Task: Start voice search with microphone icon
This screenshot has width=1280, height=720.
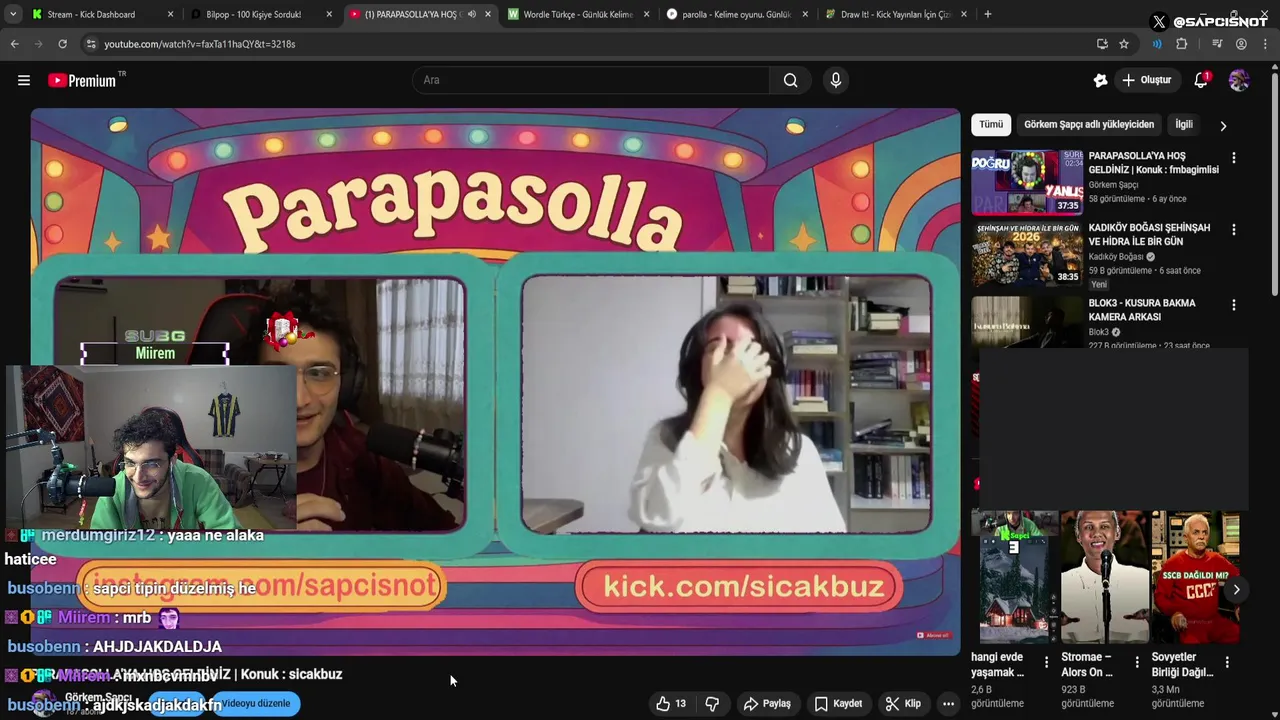Action: 836,80
